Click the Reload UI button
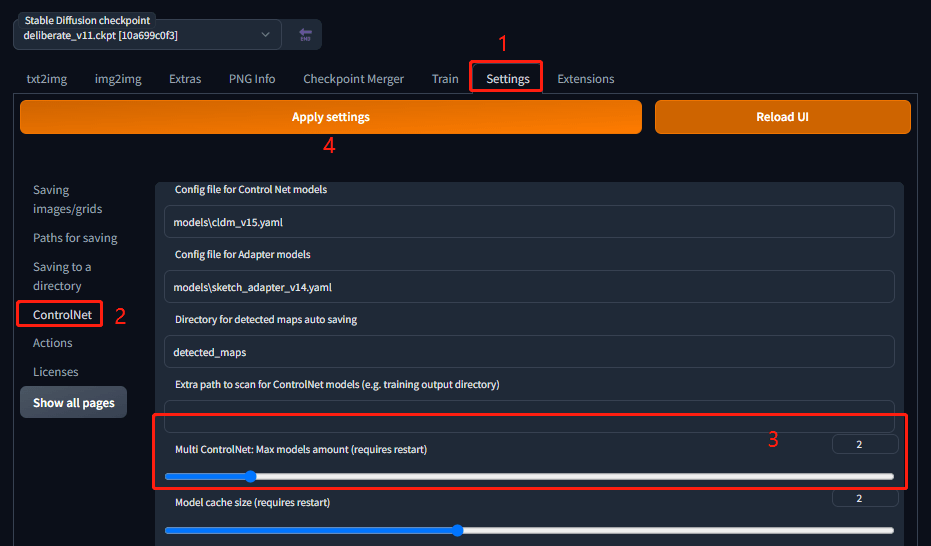This screenshot has height=546, width=931. [783, 117]
